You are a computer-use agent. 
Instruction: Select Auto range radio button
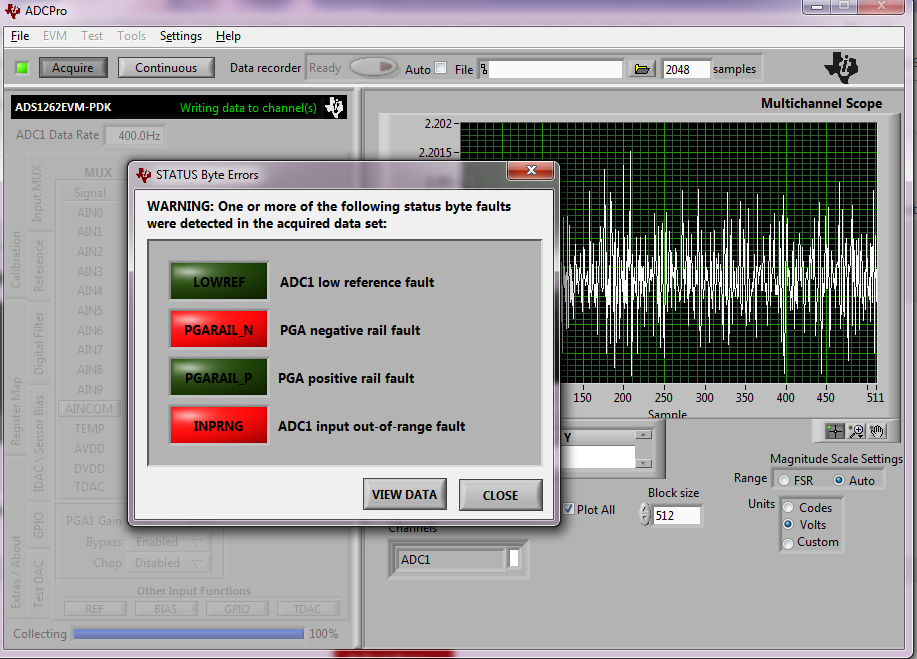coord(839,480)
